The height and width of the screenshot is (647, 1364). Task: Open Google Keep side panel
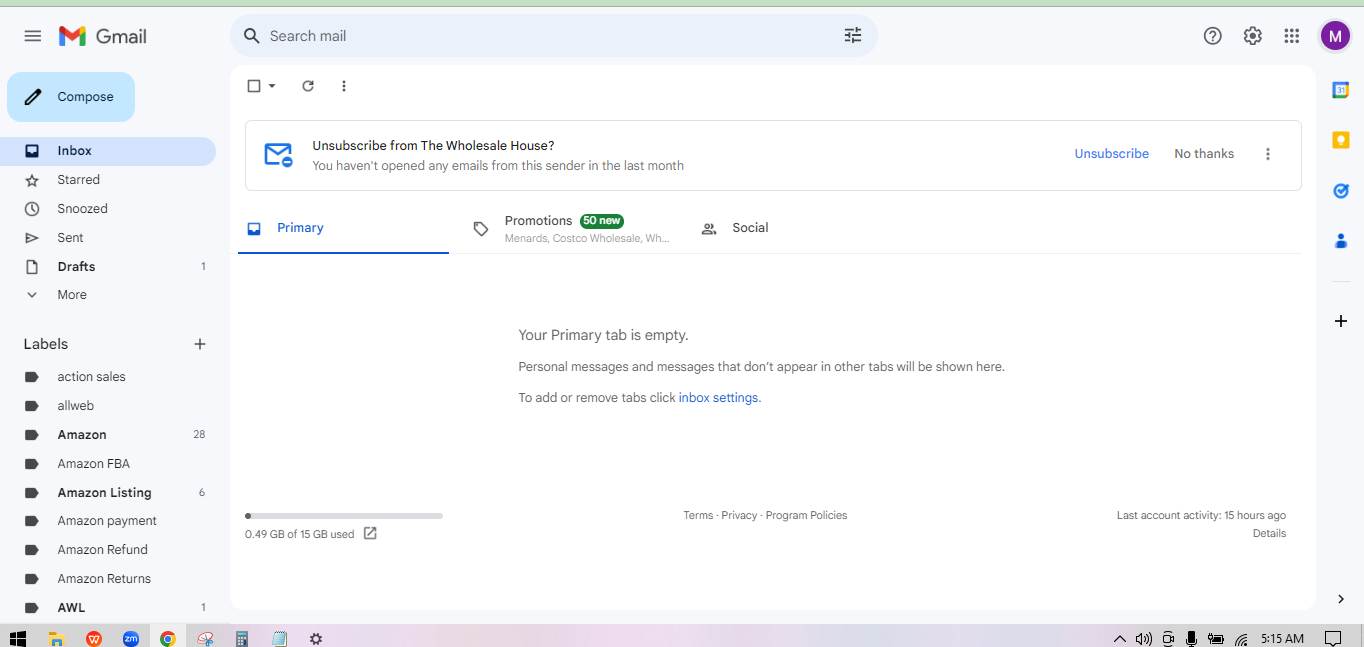(x=1341, y=140)
